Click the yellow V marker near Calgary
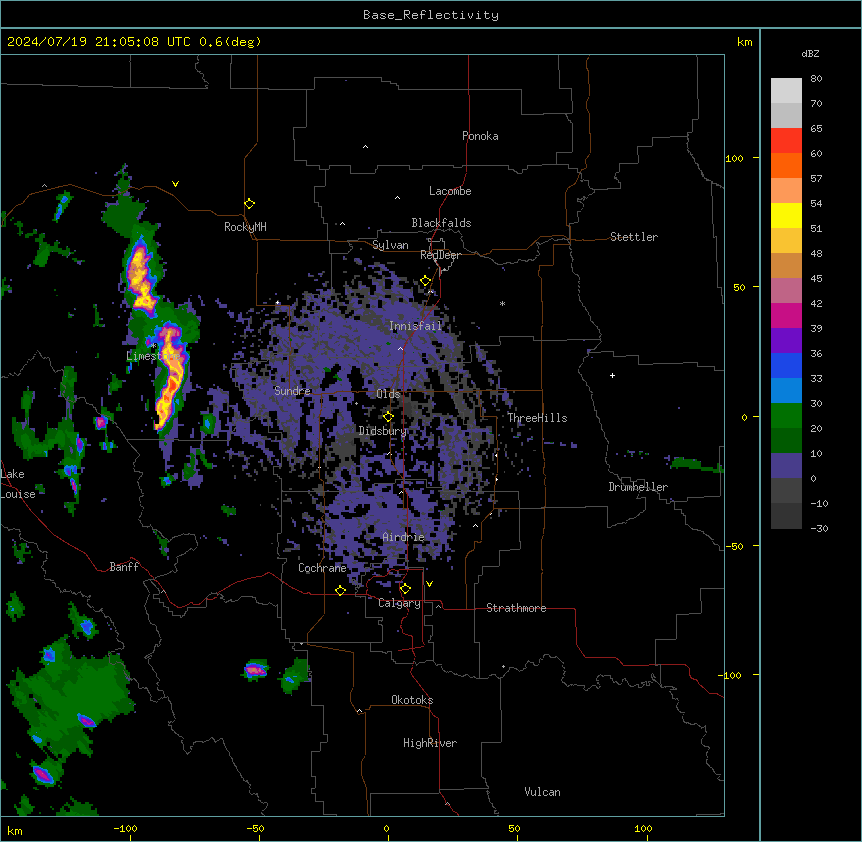This screenshot has width=862, height=842. tap(429, 584)
